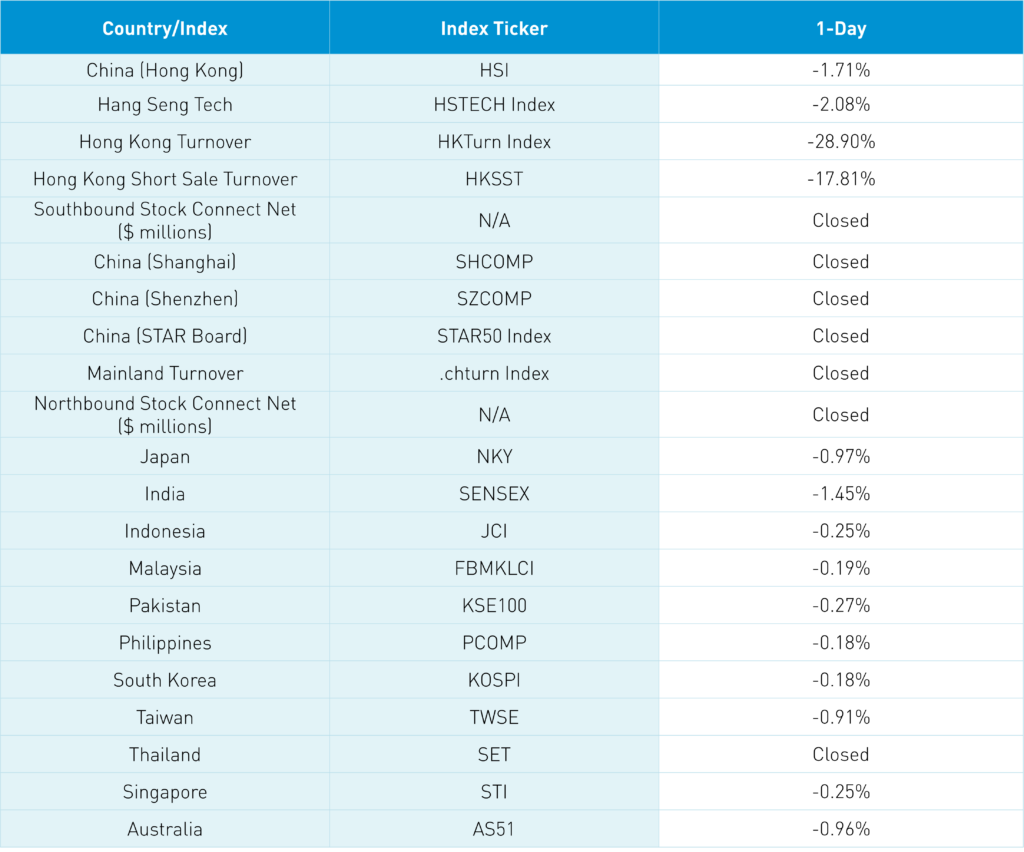Screen dimensions: 1024x852
Task: Click Thailand's Closed 1-Day cell
Action: [840, 755]
